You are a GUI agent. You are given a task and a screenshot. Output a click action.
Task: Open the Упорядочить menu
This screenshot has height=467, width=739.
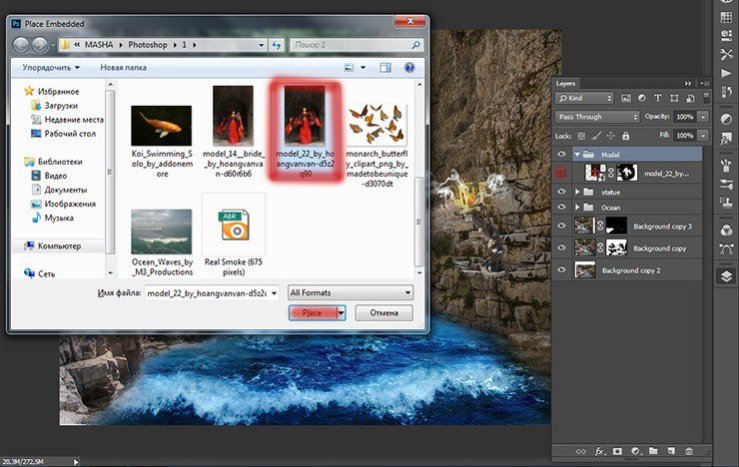[48, 68]
